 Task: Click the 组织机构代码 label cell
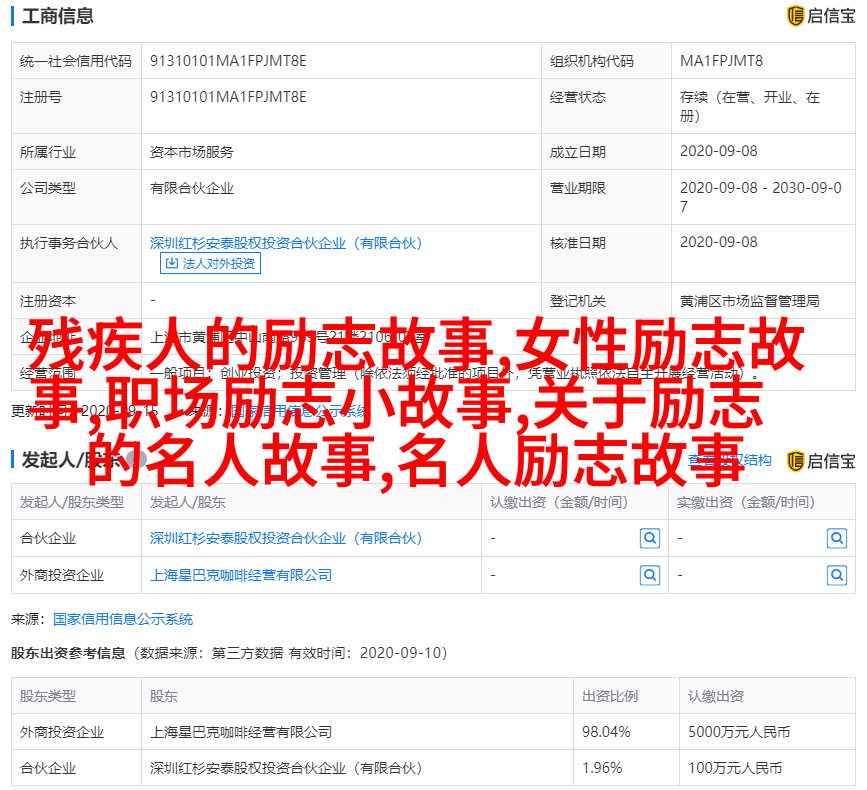tap(607, 61)
